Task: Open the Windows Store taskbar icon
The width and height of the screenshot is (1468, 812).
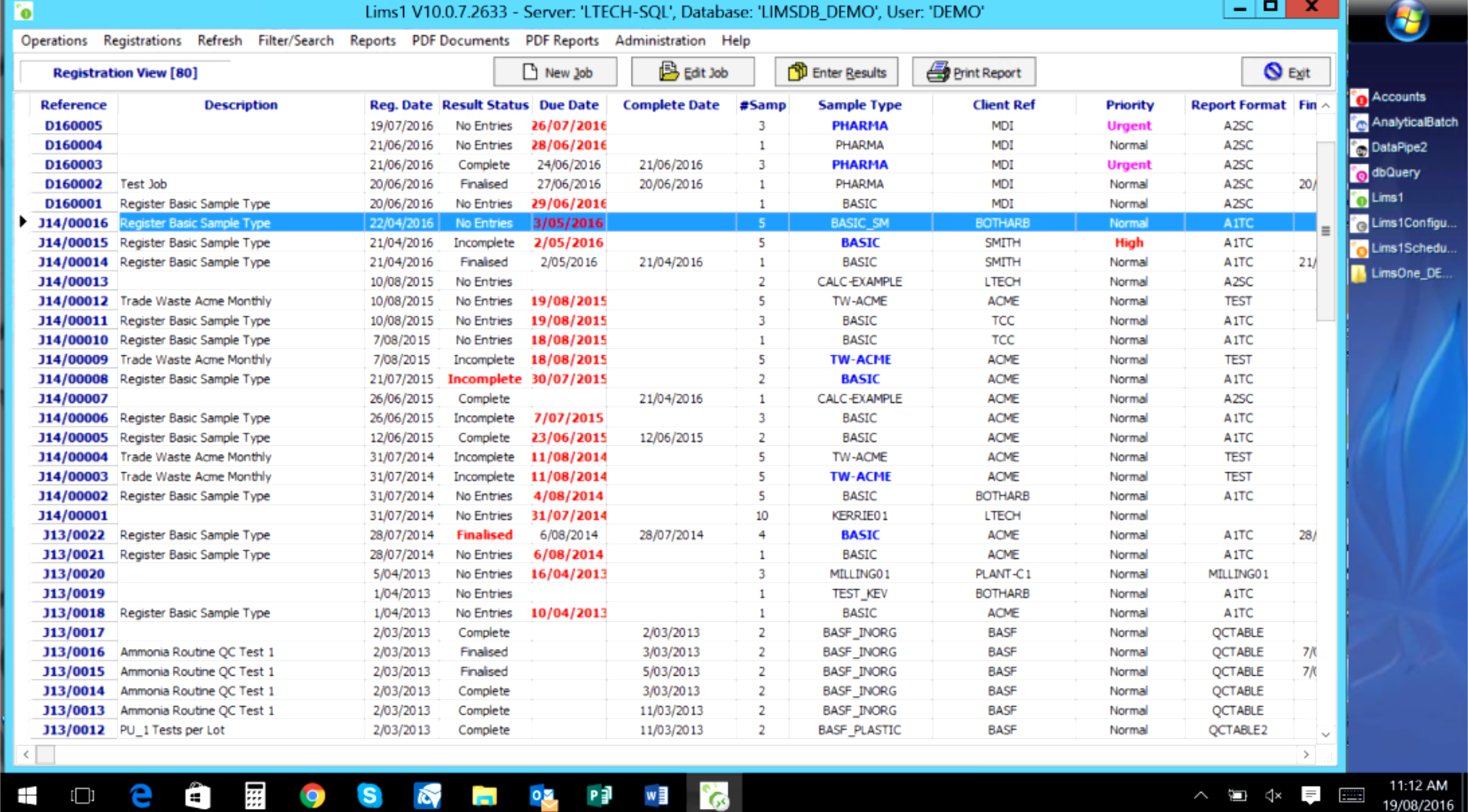Action: point(198,795)
